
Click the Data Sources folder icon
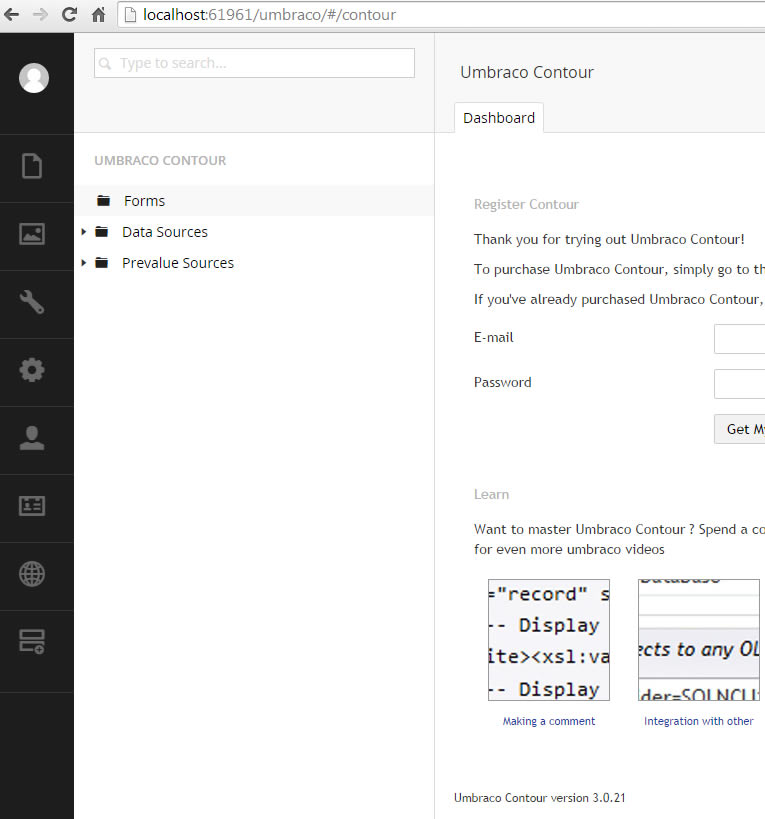click(x=102, y=232)
